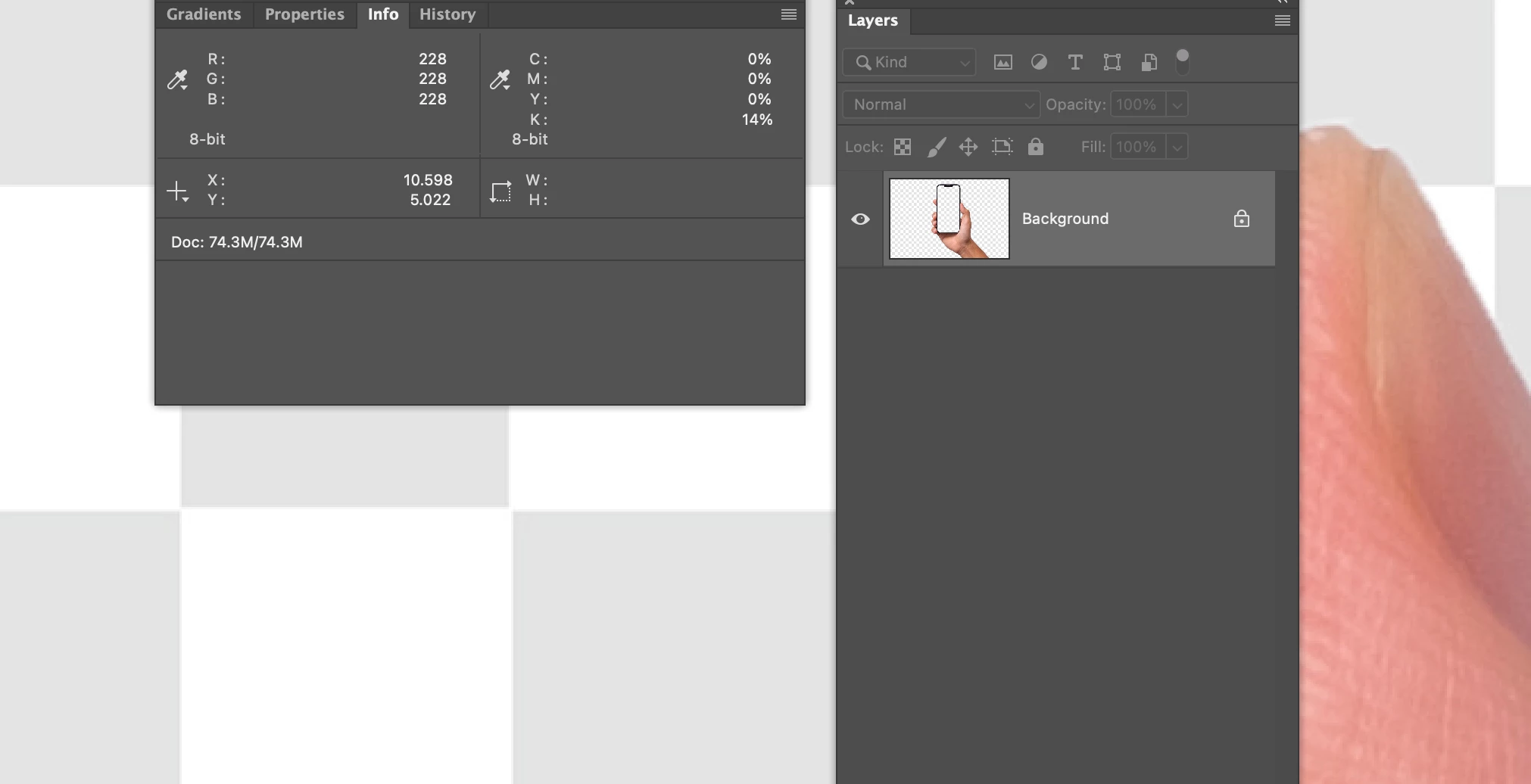Click the Background layer thumbnail
1531x784 pixels.
(x=949, y=219)
